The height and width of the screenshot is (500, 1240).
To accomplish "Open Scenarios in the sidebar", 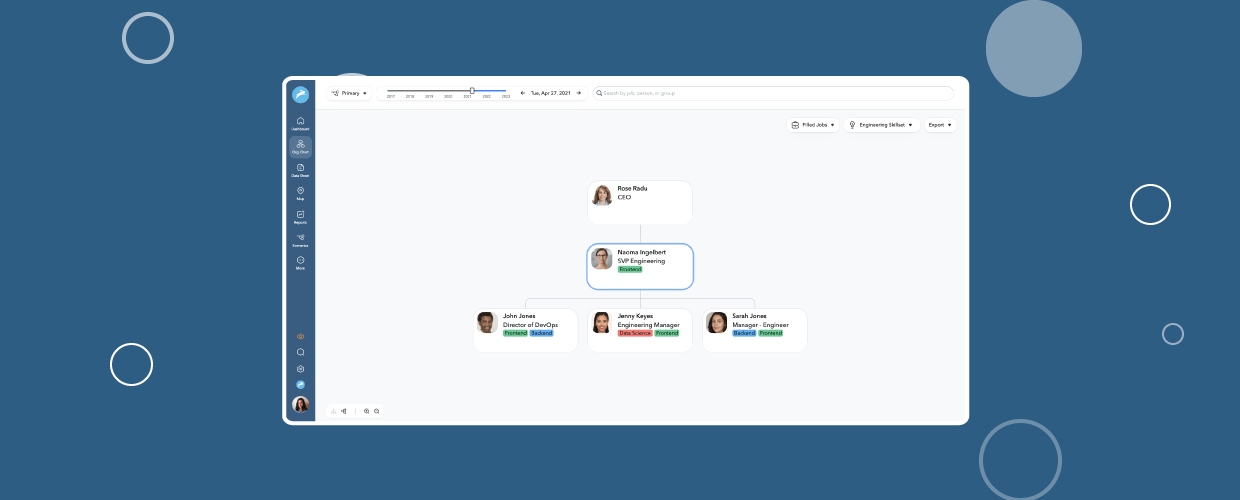I will 300,239.
